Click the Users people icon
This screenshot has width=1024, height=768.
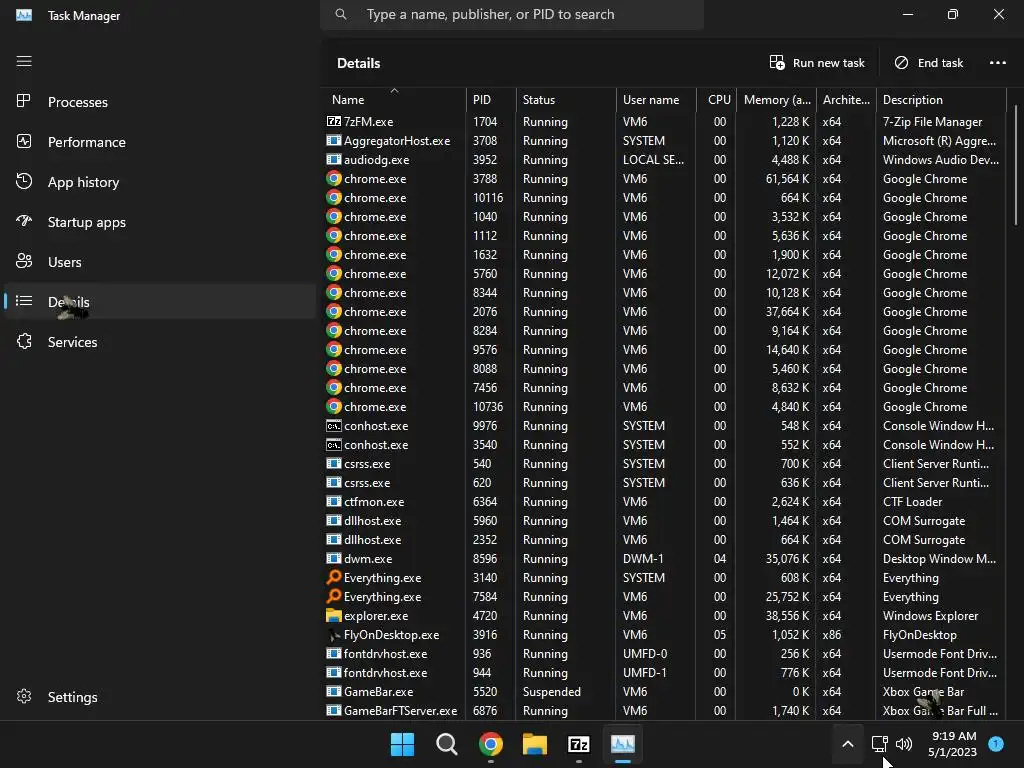tap(24, 261)
